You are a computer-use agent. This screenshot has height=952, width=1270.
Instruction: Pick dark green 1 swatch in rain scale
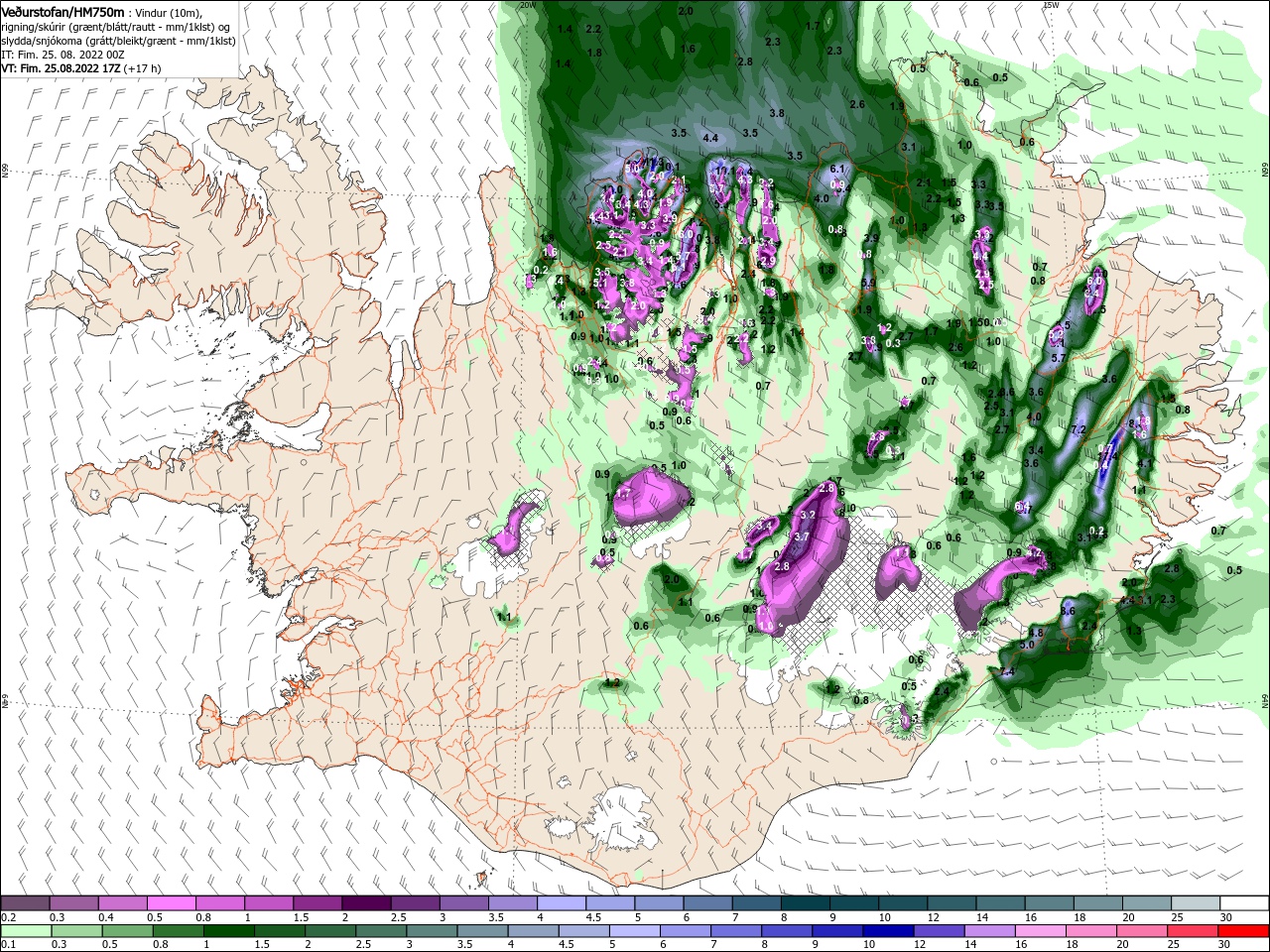[x=228, y=931]
